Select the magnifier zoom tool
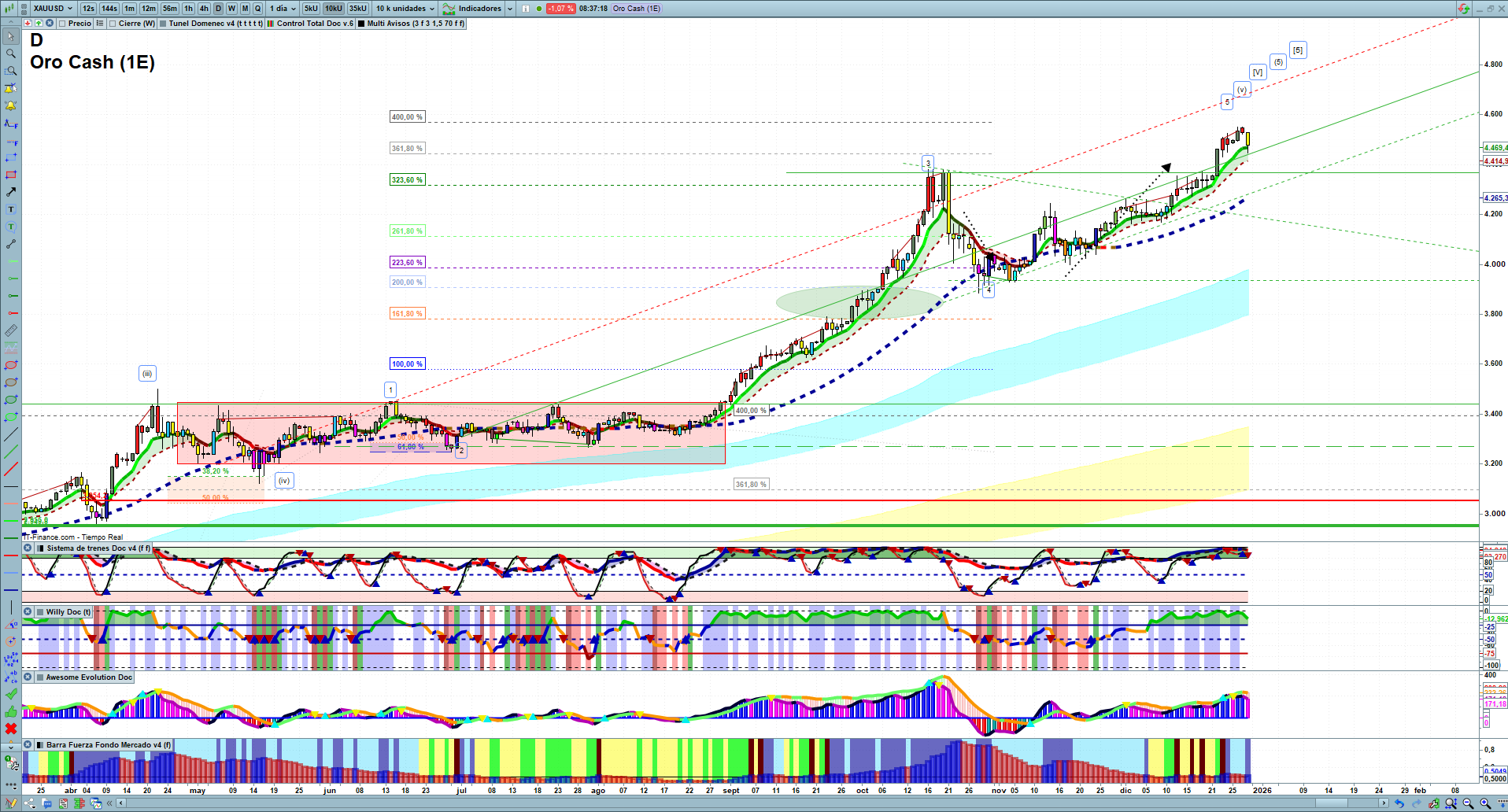1508x812 pixels. [x=11, y=54]
